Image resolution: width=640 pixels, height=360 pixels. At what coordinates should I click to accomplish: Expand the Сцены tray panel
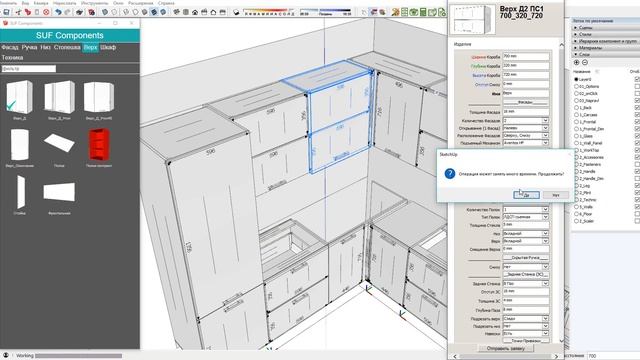(x=605, y=28)
